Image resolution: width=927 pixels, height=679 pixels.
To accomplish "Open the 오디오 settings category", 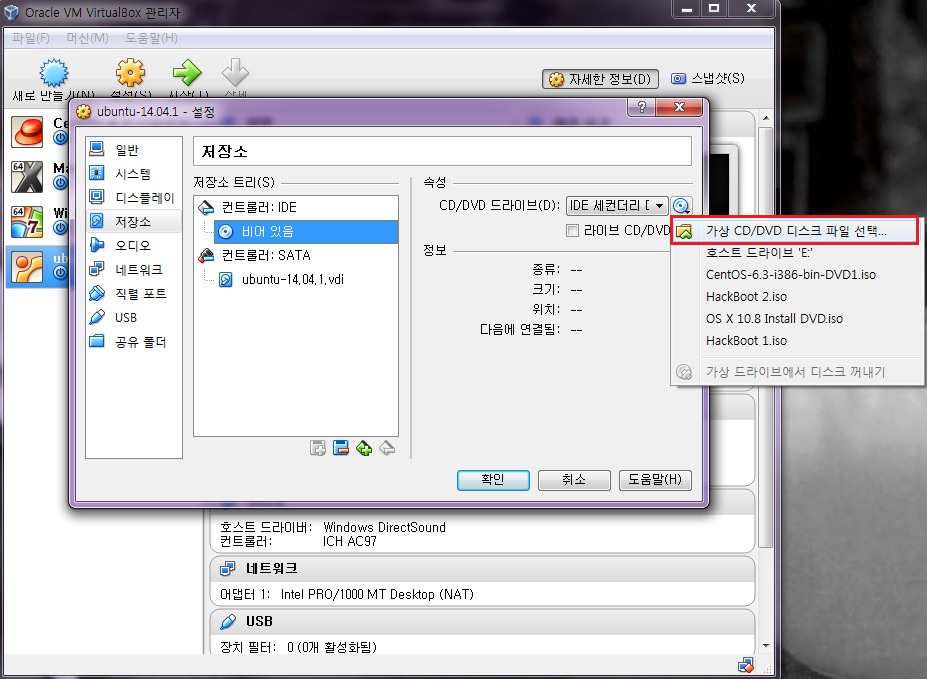I will 132,246.
